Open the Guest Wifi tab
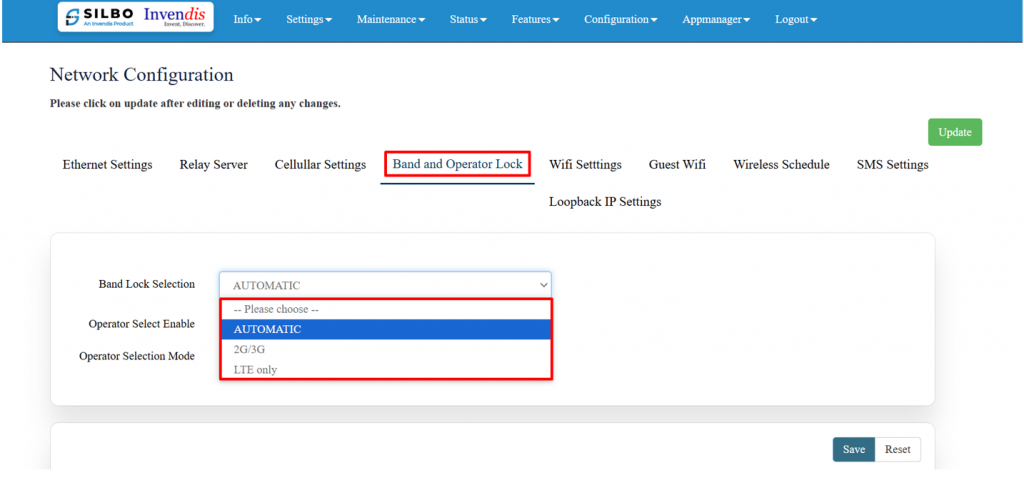The image size is (1024, 478). click(677, 165)
